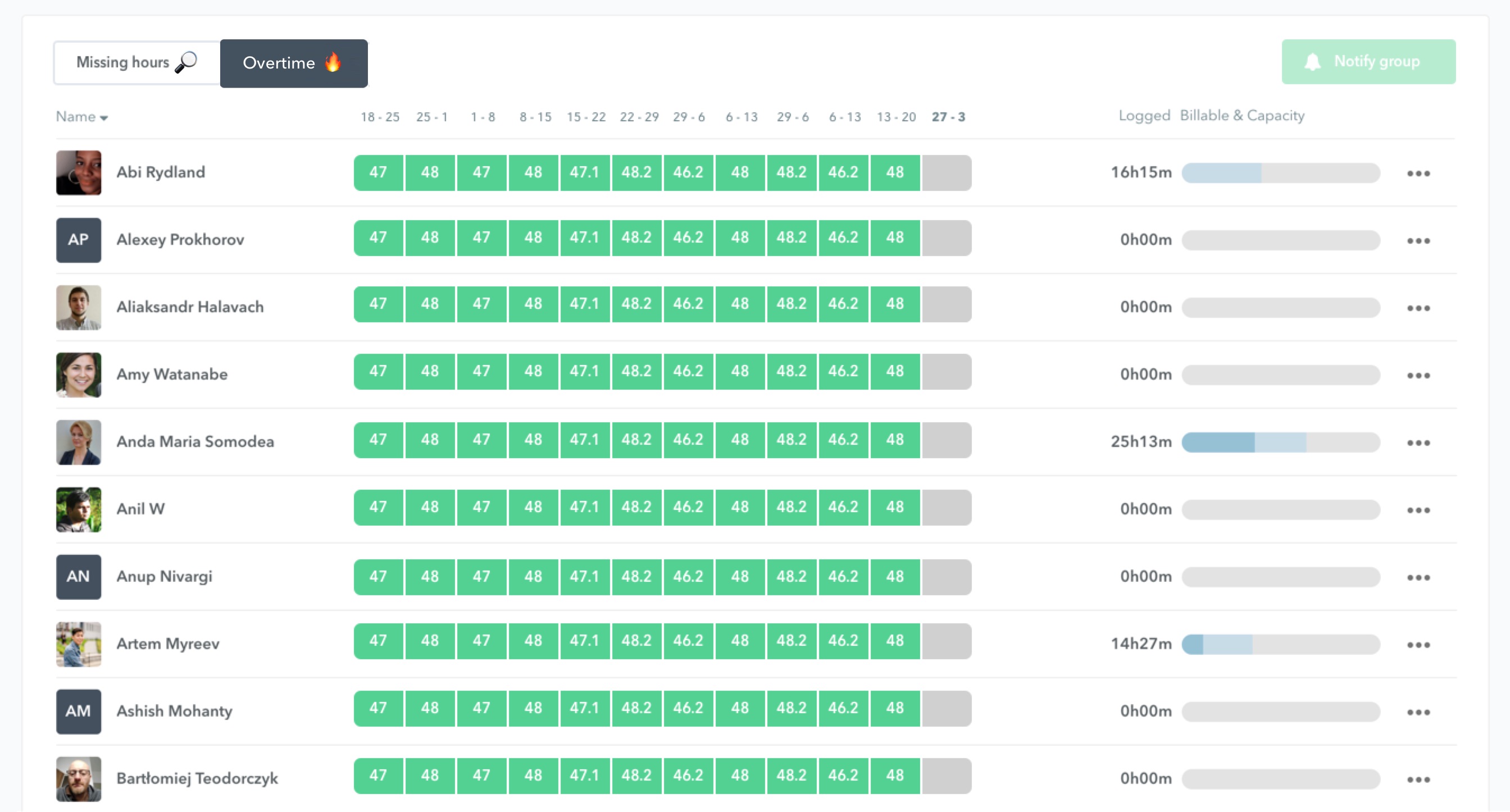Click the 18 - 25 week column header
This screenshot has width=1510, height=812.
[380, 117]
